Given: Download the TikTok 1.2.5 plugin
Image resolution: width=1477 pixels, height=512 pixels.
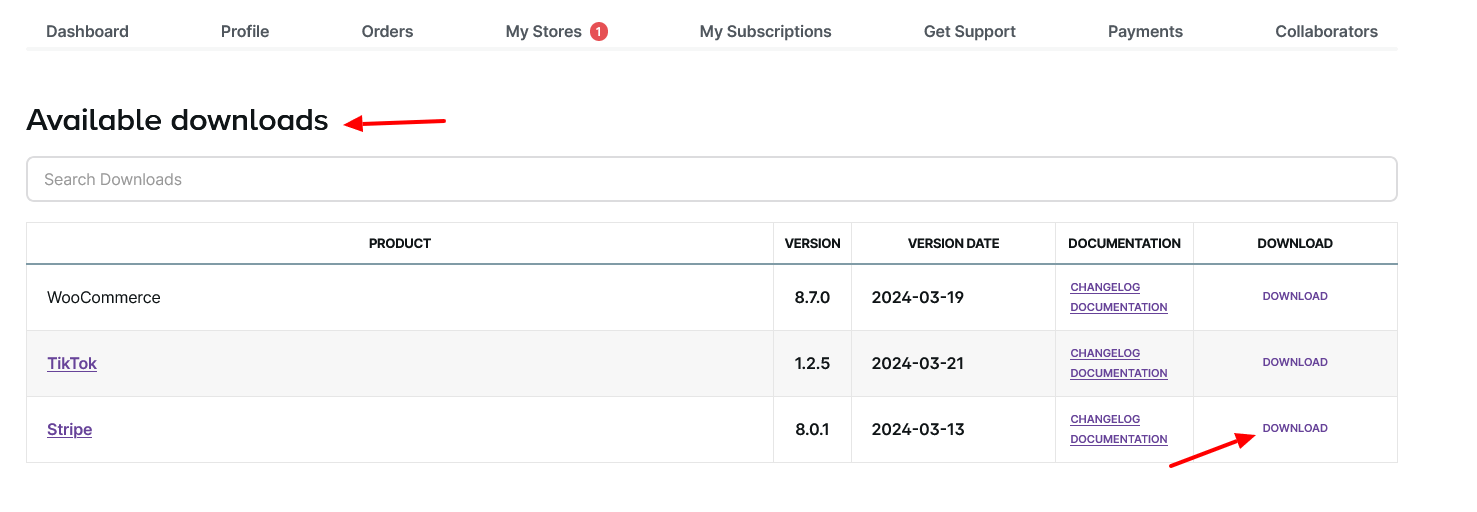Looking at the screenshot, I should [1295, 362].
